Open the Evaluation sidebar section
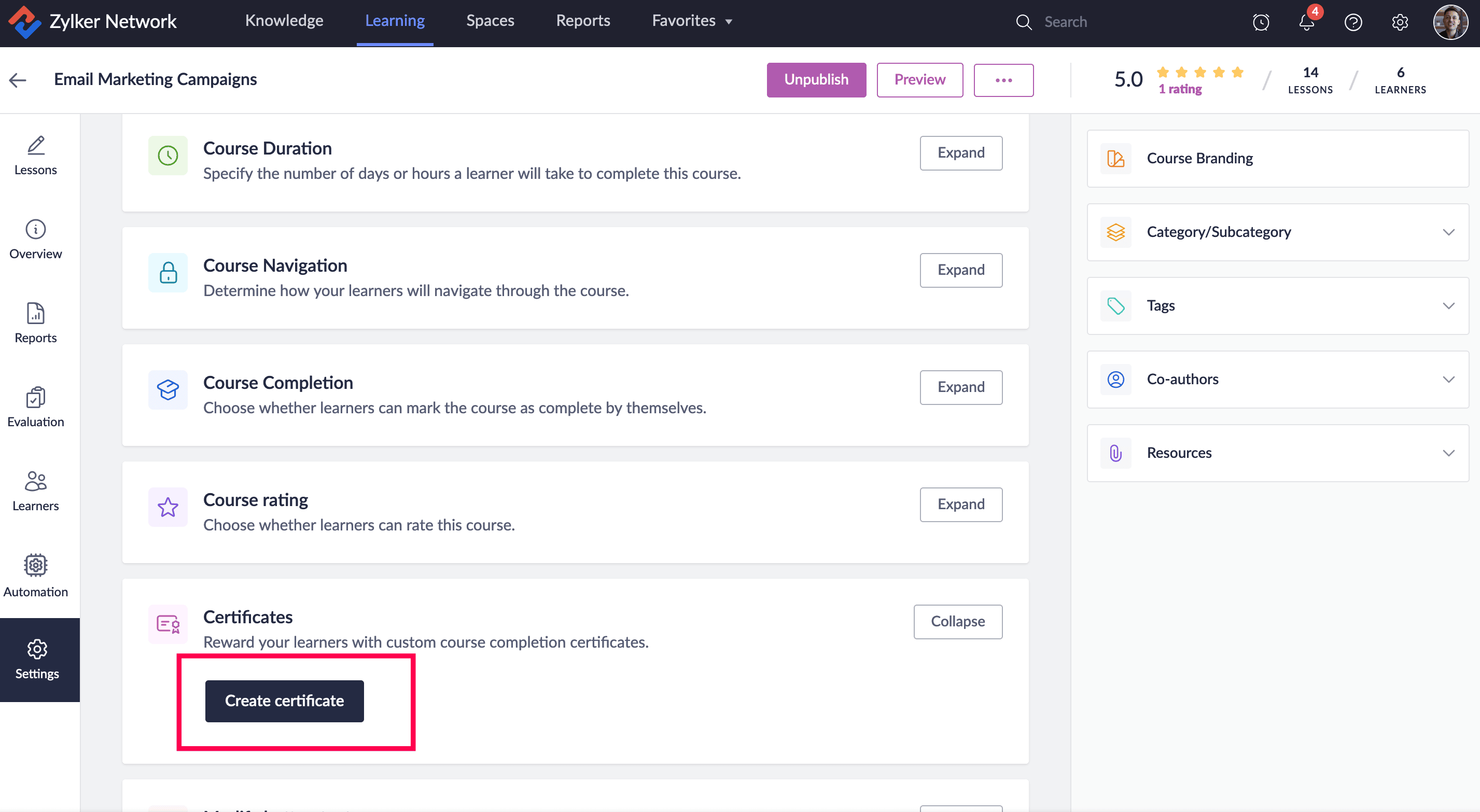Viewport: 1480px width, 812px height. click(36, 407)
